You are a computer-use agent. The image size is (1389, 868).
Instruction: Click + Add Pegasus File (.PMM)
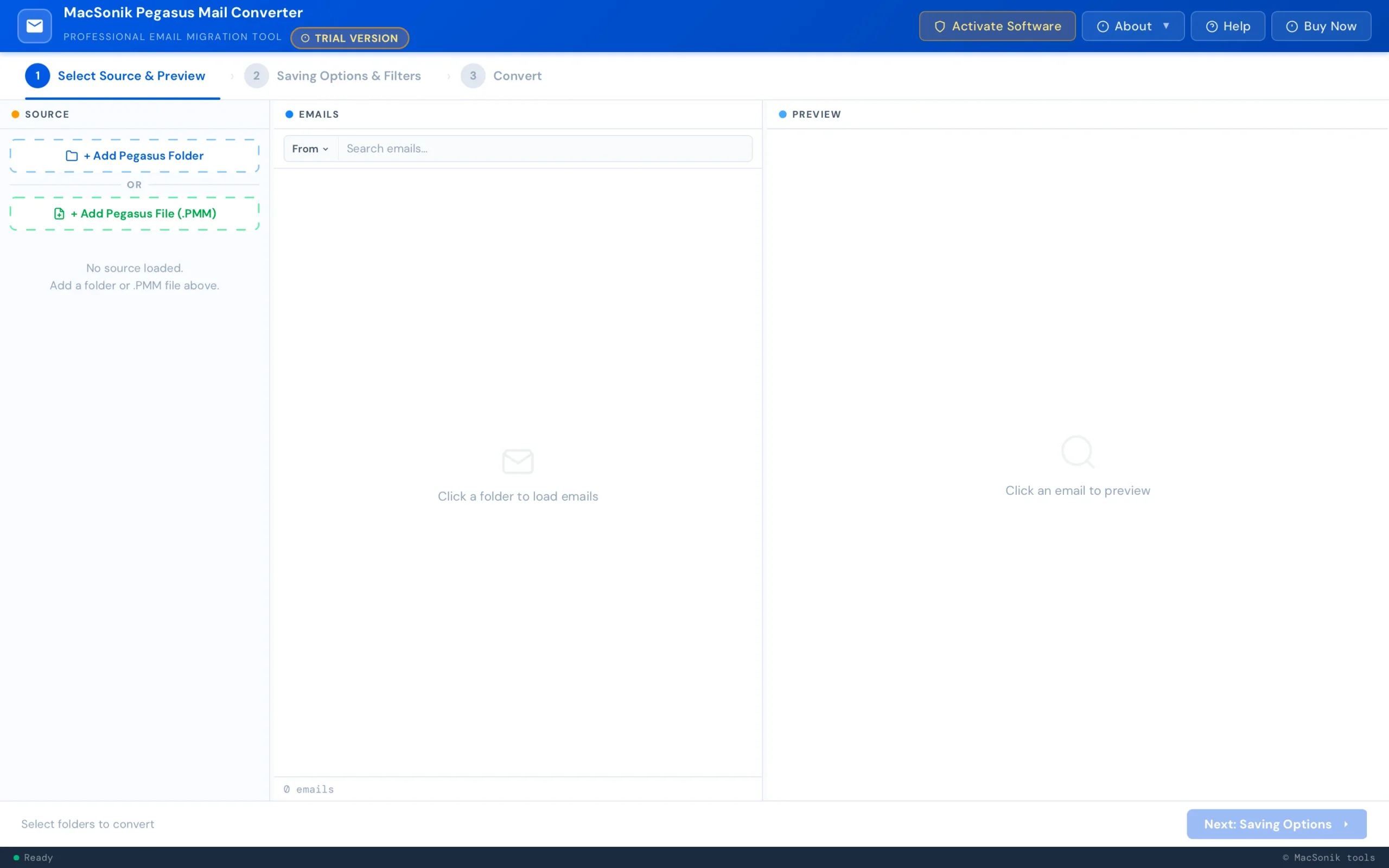[x=135, y=214]
